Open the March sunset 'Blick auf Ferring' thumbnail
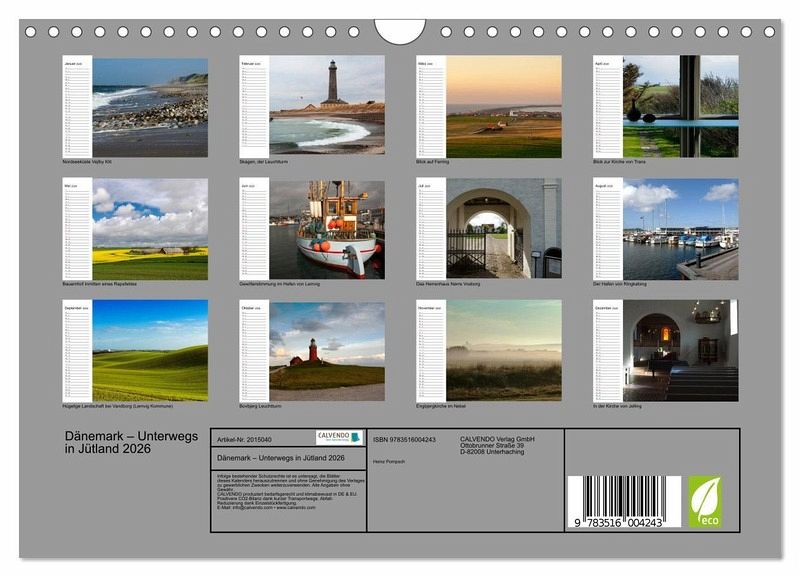This screenshot has height=577, width=800. pos(504,107)
